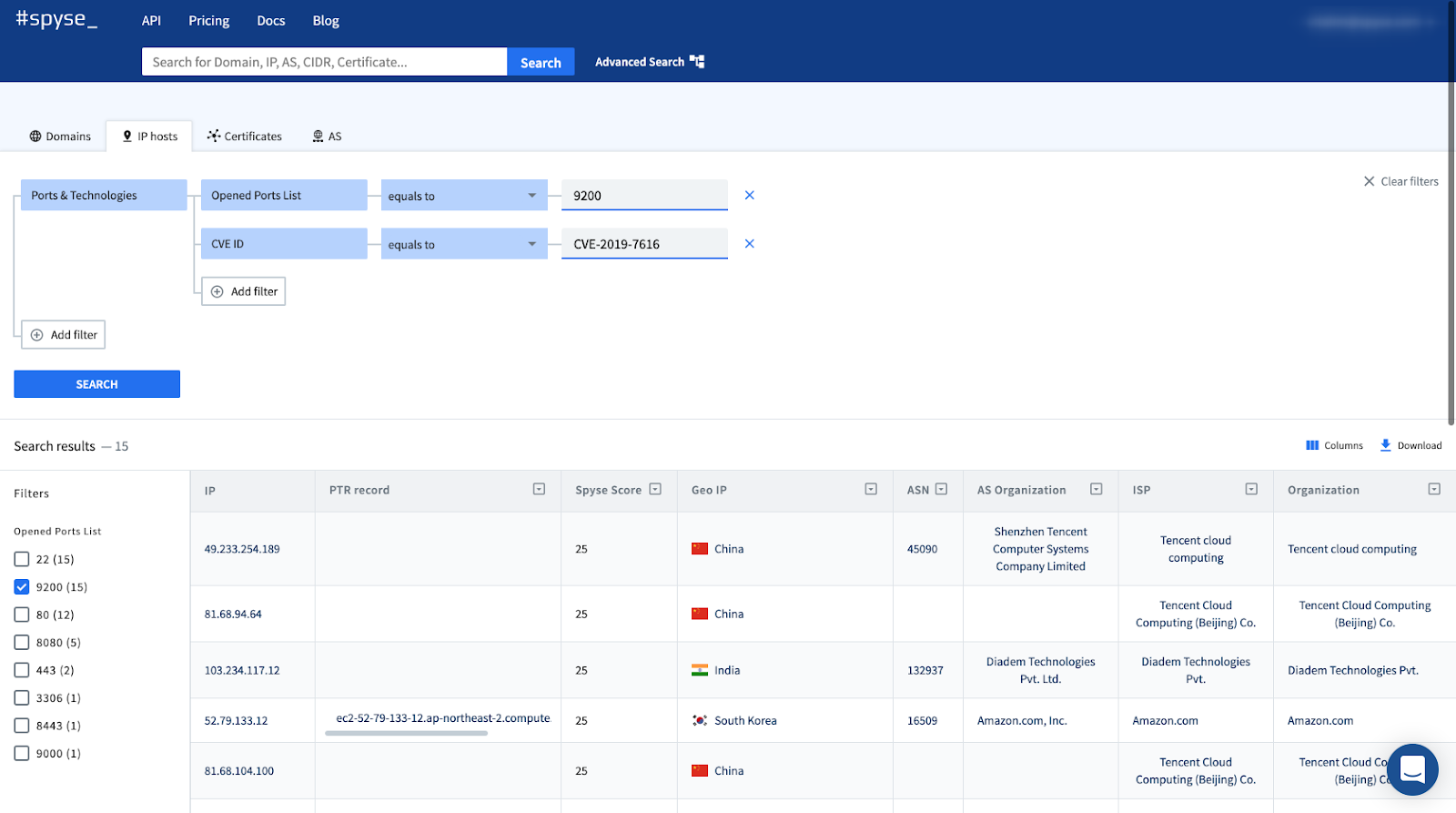Click the Spyse logo
The height and width of the screenshot is (813, 1456).
tap(56, 19)
